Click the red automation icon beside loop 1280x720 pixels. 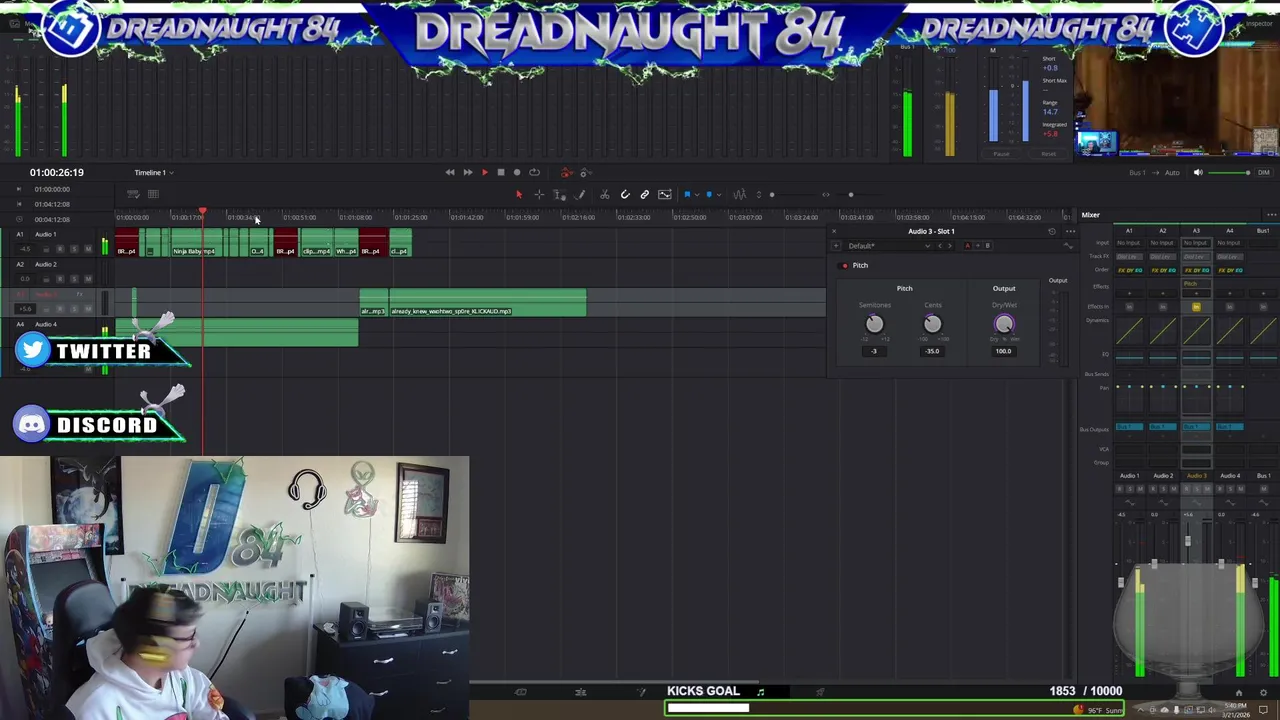tap(567, 173)
